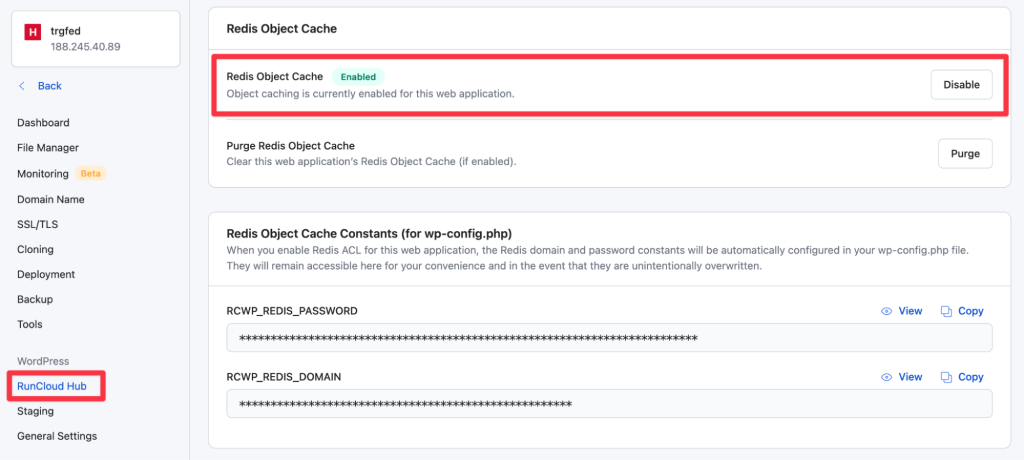View the RCWP_REDIS_DOMAIN value
Screen dimensions: 1024x460
(x=902, y=377)
